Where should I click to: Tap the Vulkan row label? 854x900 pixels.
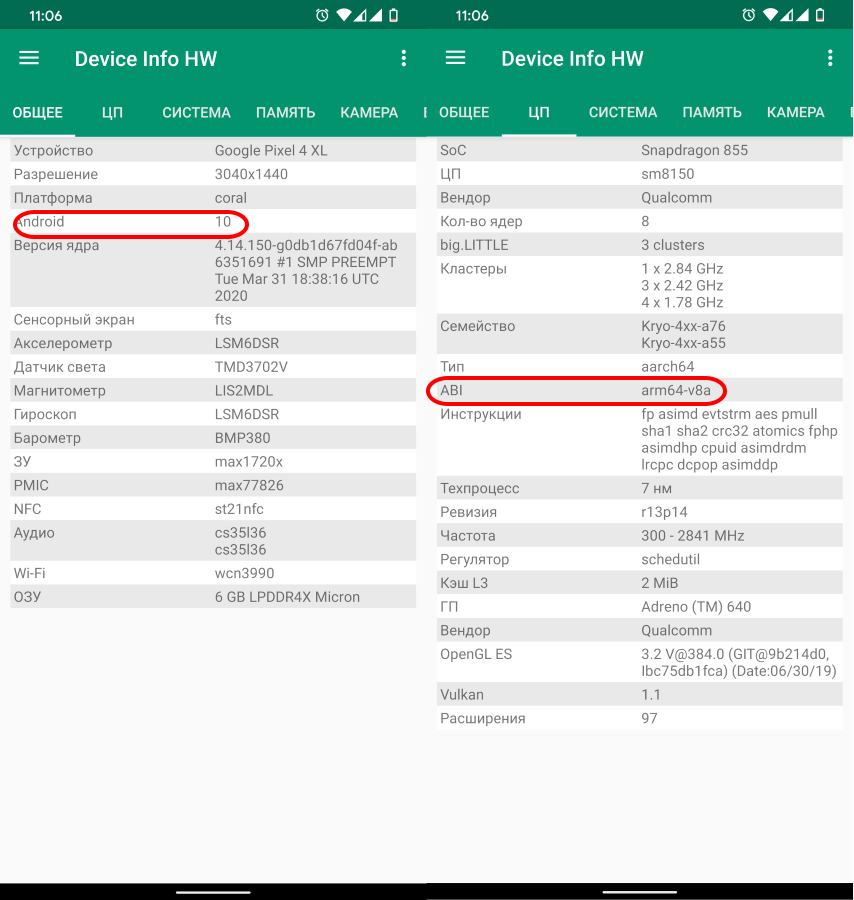(x=462, y=695)
